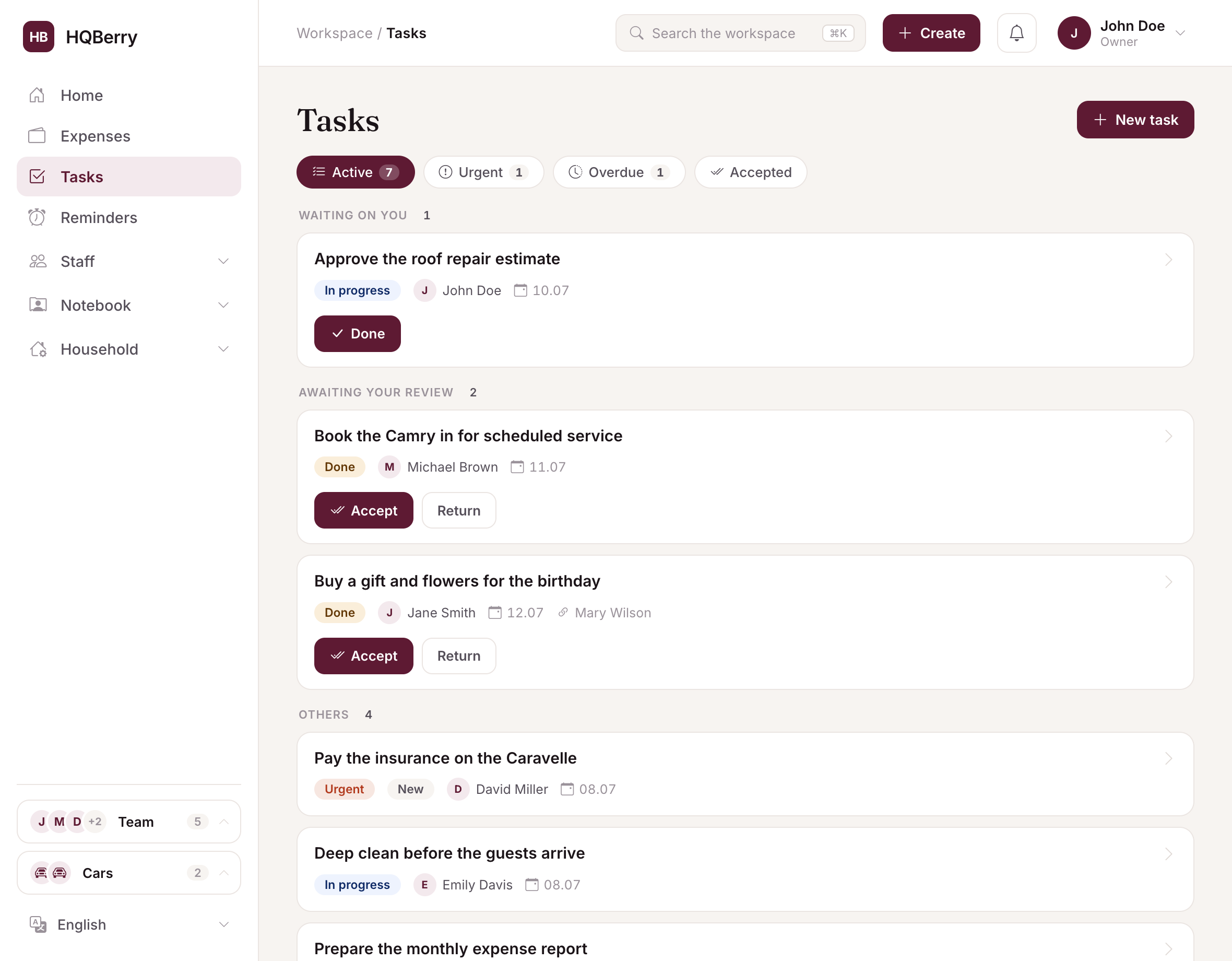Click the Staff people icon
The width and height of the screenshot is (1232, 961).
click(x=37, y=261)
